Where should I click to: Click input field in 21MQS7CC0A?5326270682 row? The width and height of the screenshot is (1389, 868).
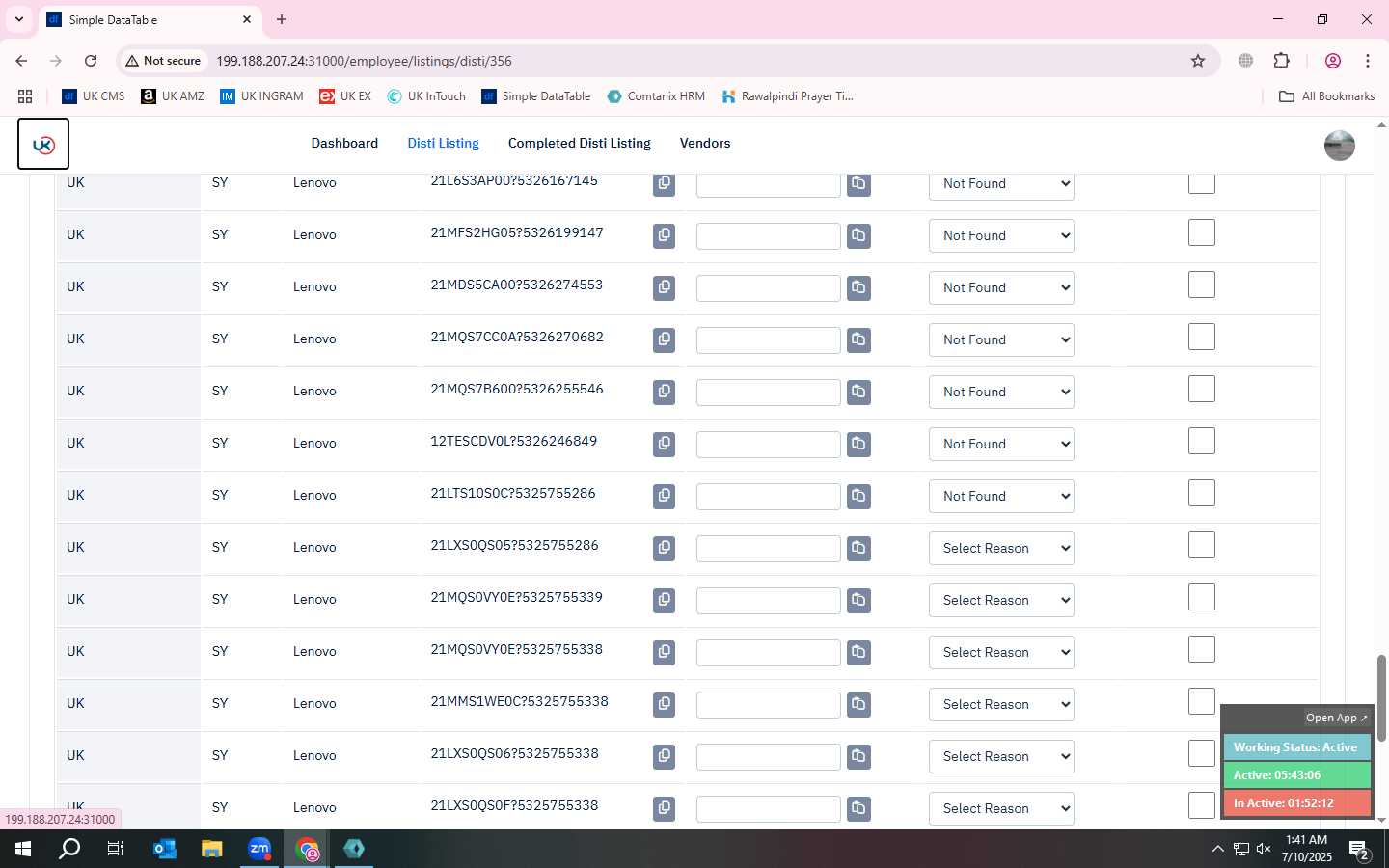(x=769, y=340)
